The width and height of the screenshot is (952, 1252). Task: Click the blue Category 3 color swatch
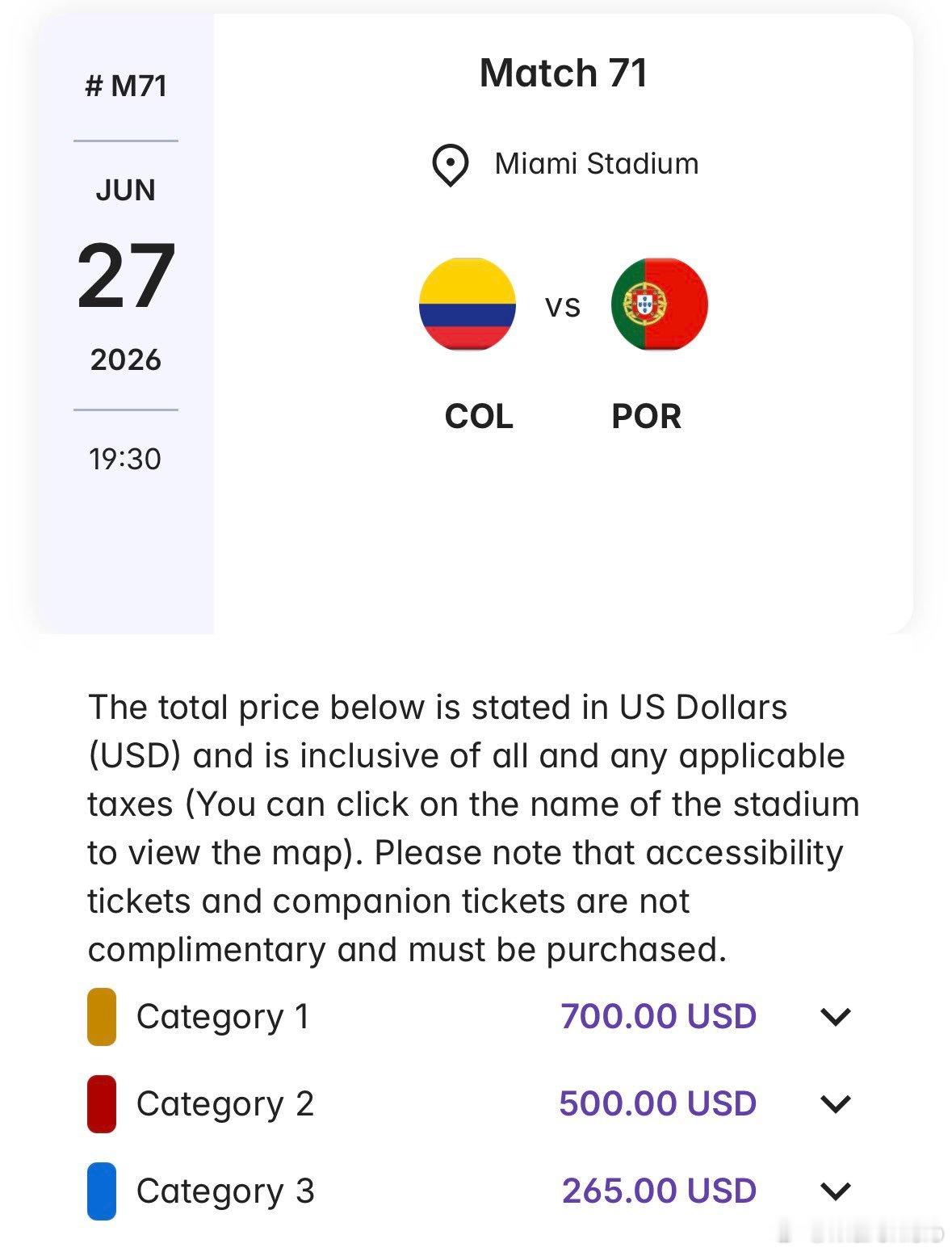click(102, 1191)
